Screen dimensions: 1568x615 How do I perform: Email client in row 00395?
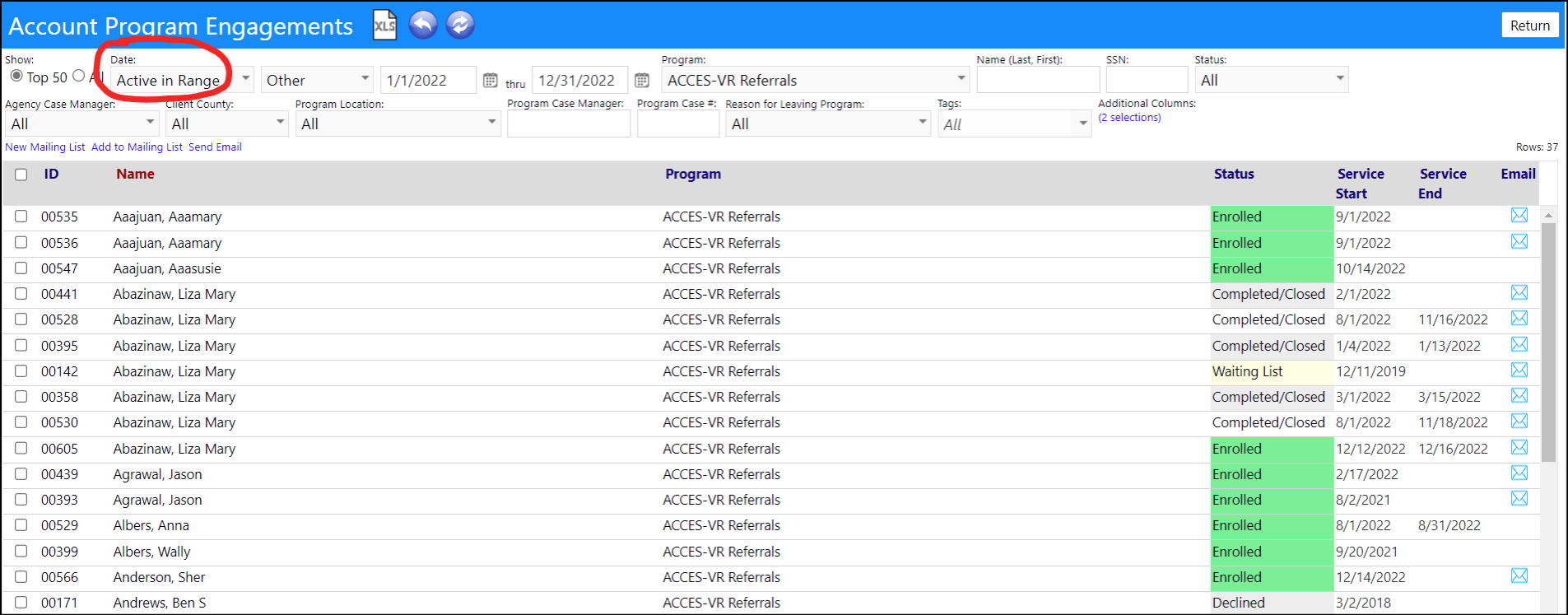pyautogui.click(x=1519, y=344)
